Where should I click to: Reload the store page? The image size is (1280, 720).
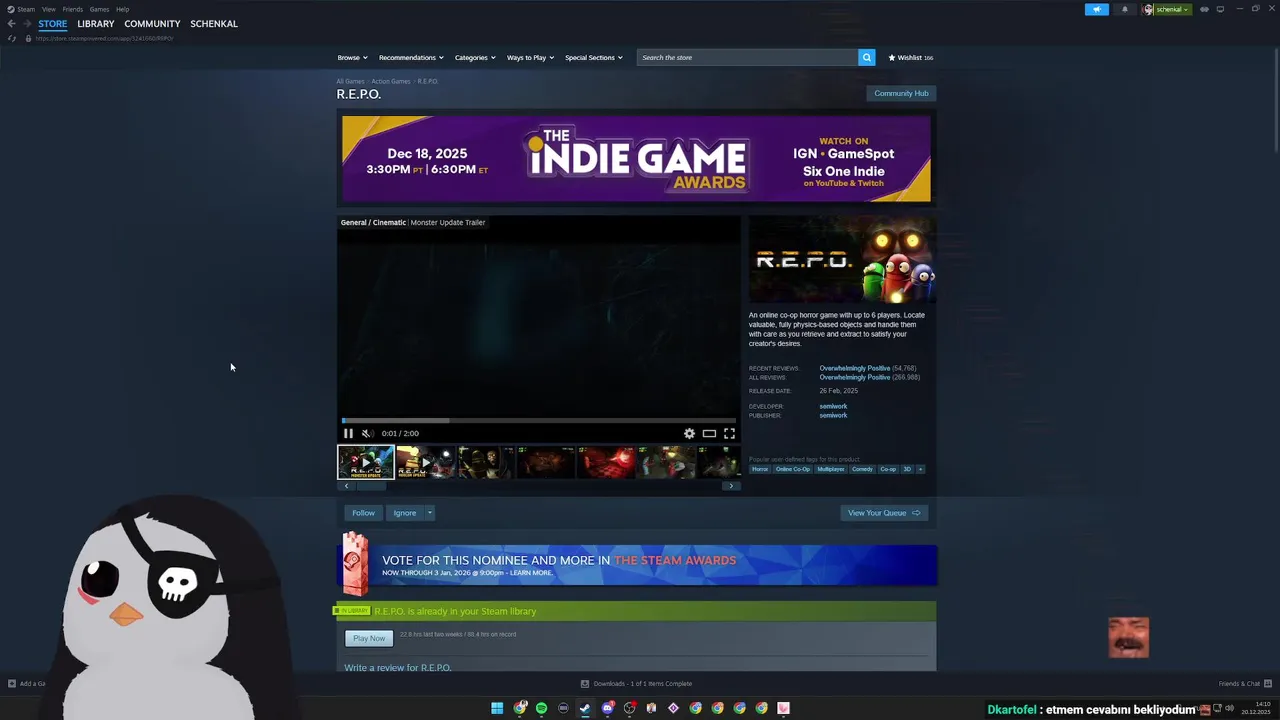click(12, 38)
